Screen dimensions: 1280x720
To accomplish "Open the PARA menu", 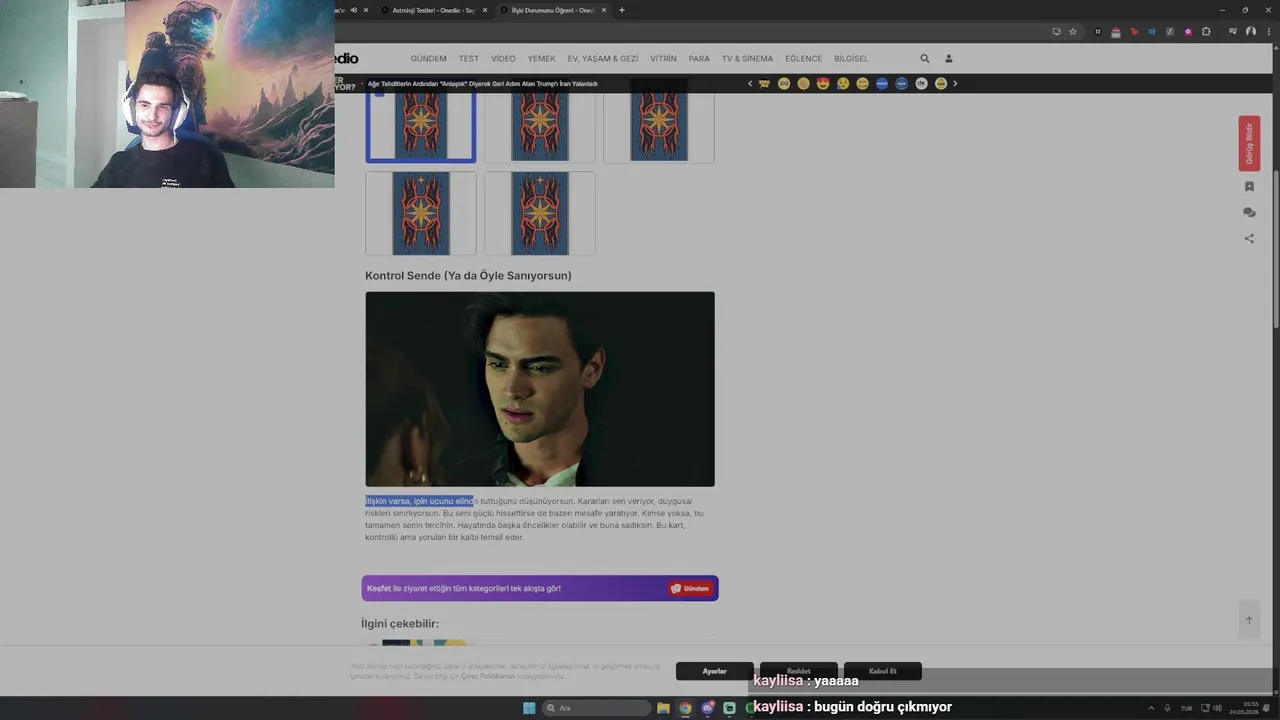I will pos(699,59).
